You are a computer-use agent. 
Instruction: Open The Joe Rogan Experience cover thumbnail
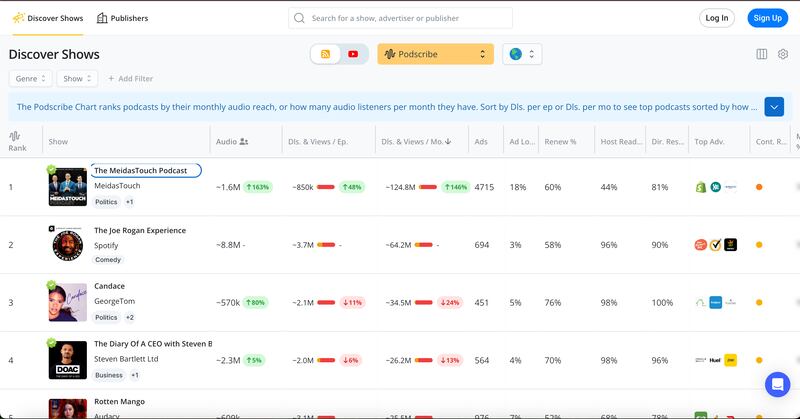click(x=67, y=245)
